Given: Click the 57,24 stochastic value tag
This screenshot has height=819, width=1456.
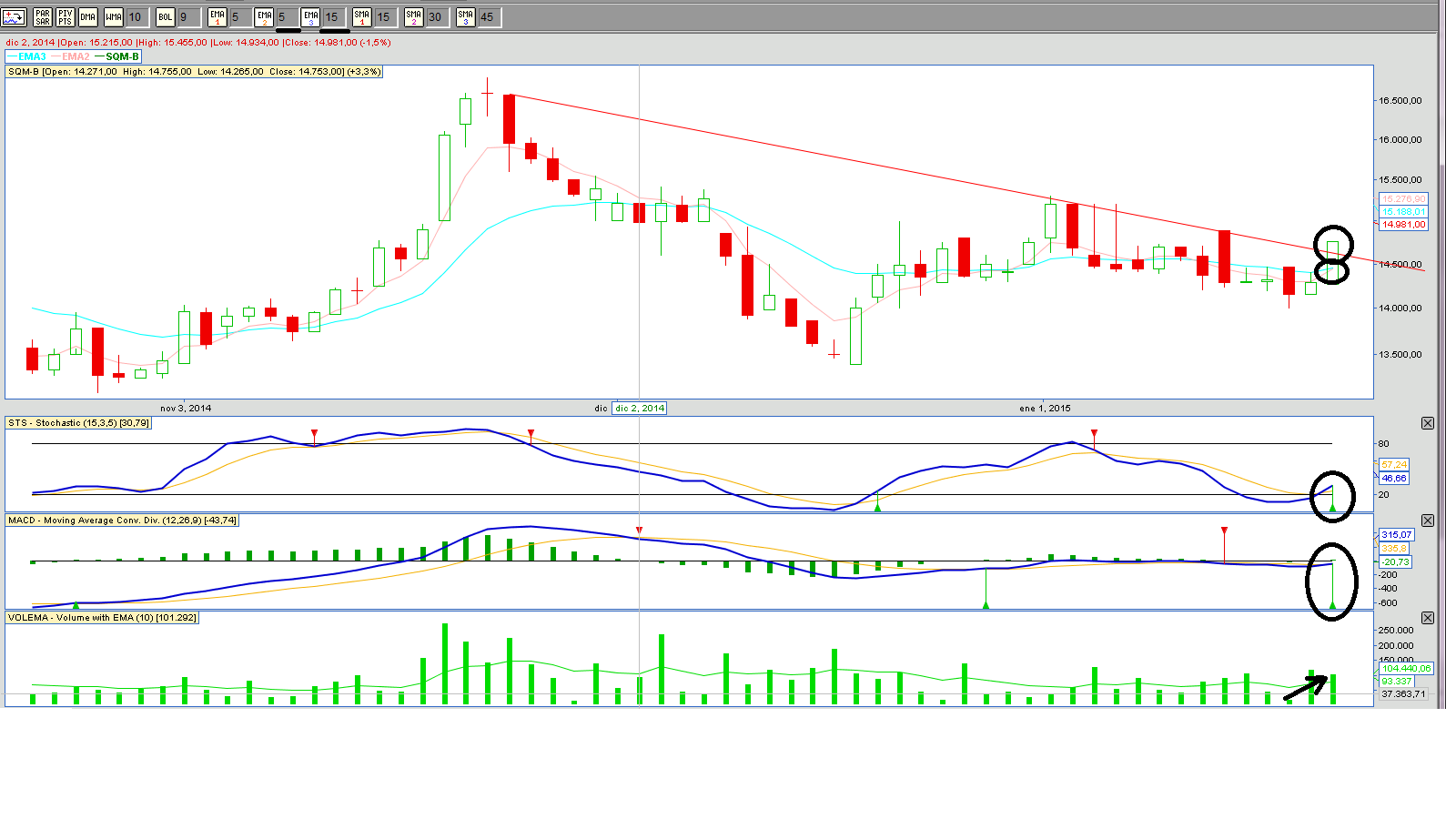Looking at the screenshot, I should pyautogui.click(x=1394, y=464).
